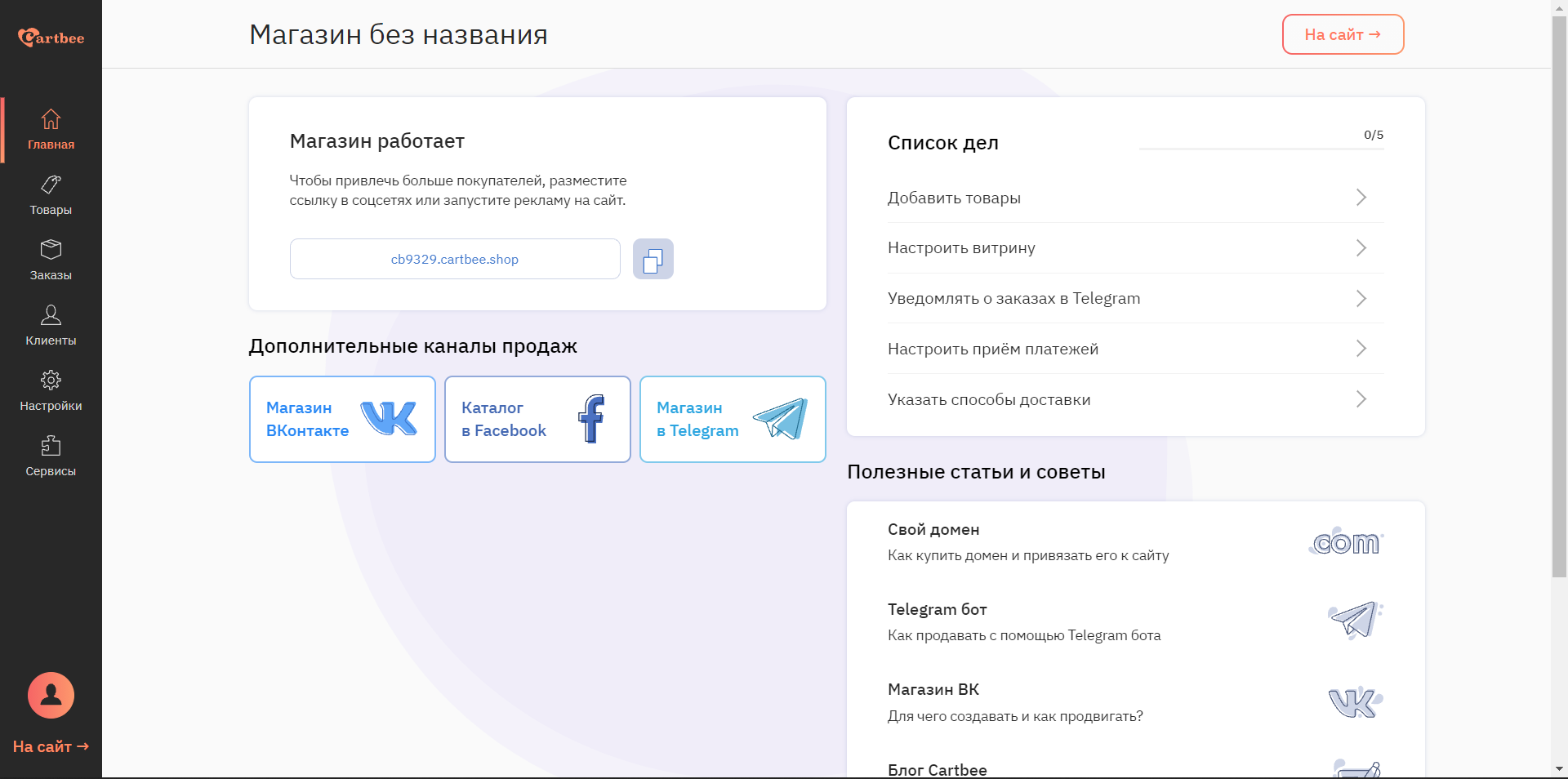Open the Магазин ВК article
The width and height of the screenshot is (1568, 779).
coord(1135,702)
